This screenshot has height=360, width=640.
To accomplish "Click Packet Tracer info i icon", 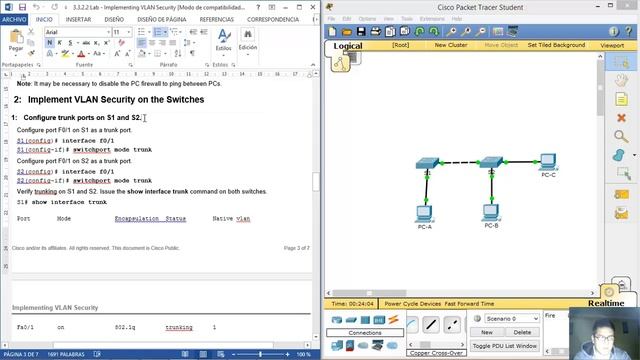I will (x=613, y=32).
